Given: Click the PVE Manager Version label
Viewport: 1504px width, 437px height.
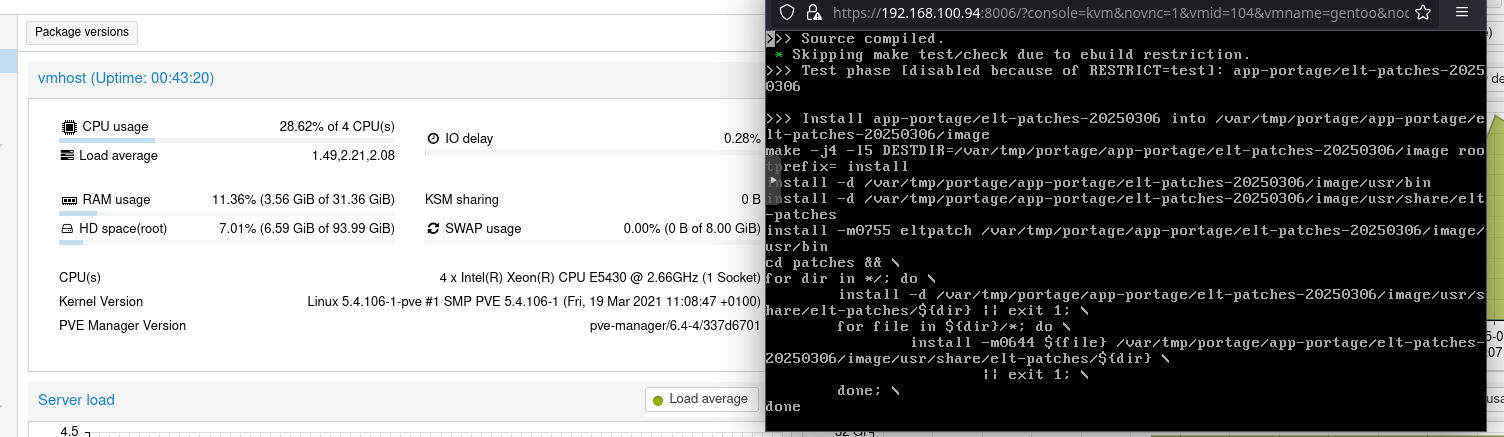Looking at the screenshot, I should 123,326.
